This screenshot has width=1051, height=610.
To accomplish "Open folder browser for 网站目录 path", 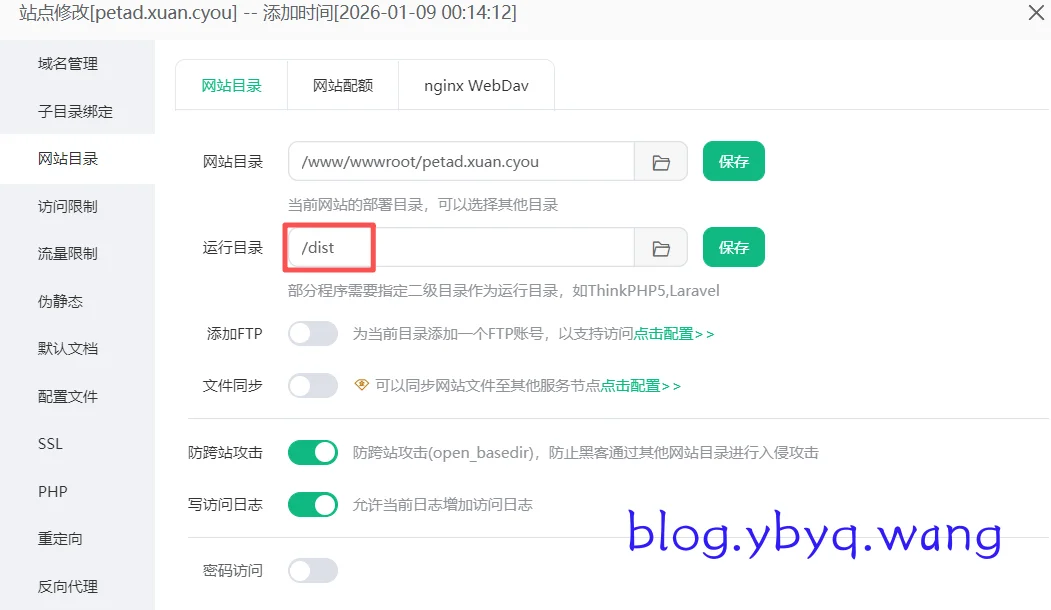I will coord(661,162).
